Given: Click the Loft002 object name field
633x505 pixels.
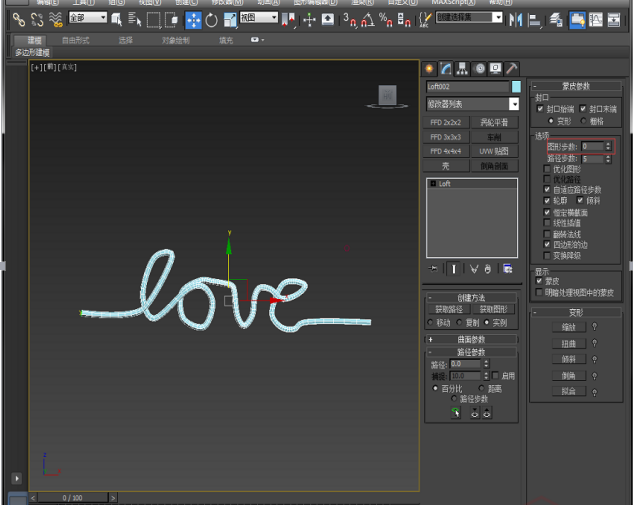Looking at the screenshot, I should point(467,87).
